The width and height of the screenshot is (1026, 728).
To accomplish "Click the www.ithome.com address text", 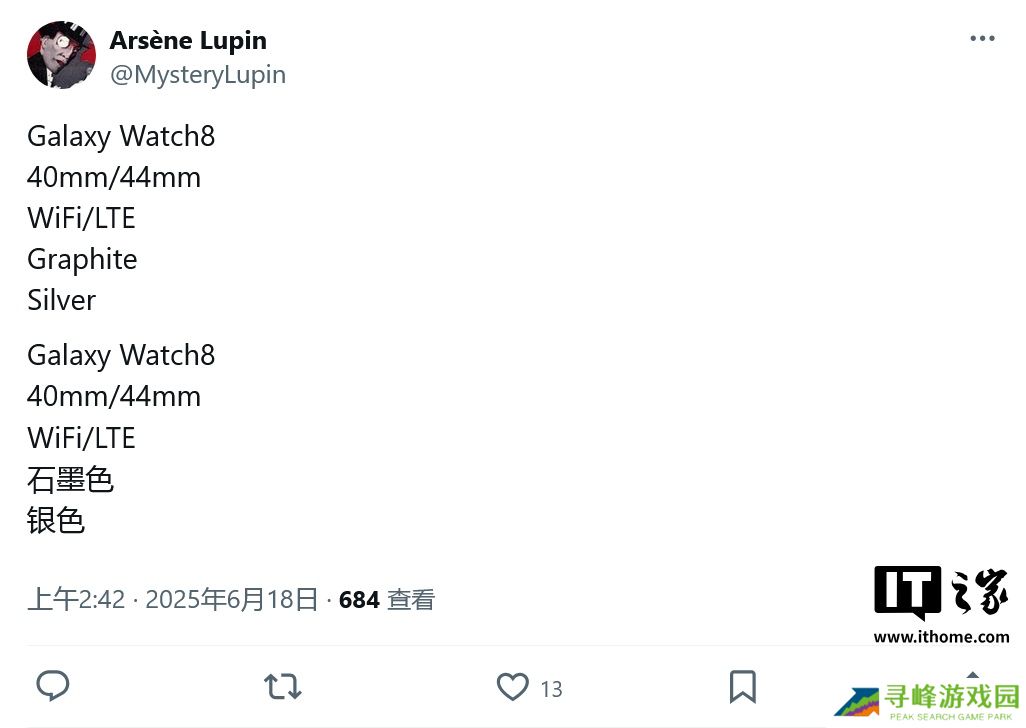I will tap(941, 637).
